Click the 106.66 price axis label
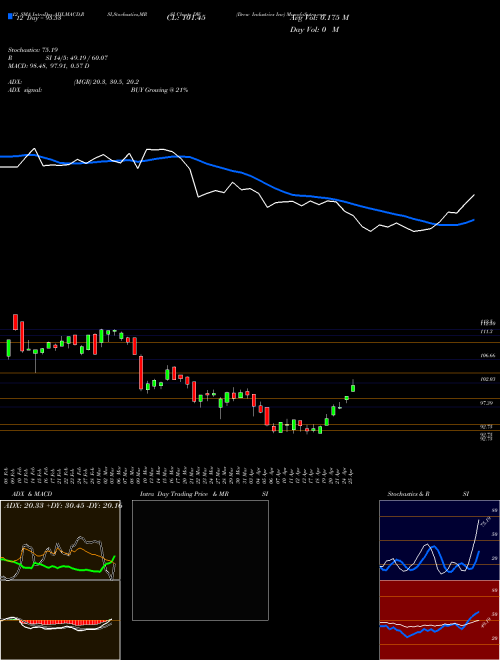This screenshot has width=500, height=660. pos(487,356)
